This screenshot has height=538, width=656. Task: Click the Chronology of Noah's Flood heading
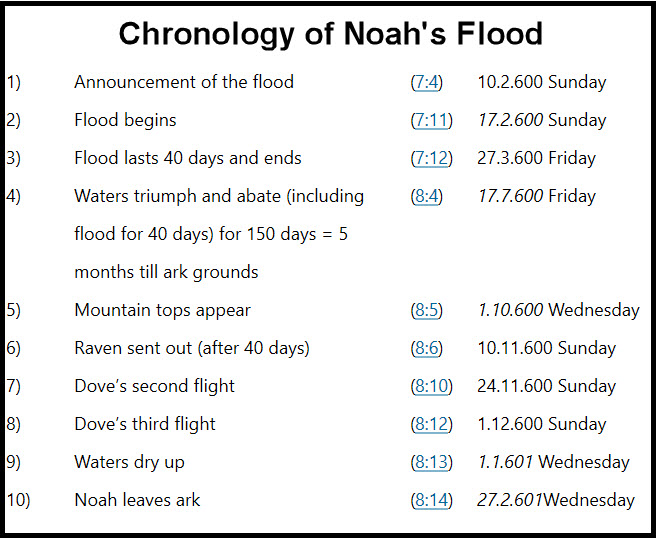click(x=330, y=34)
